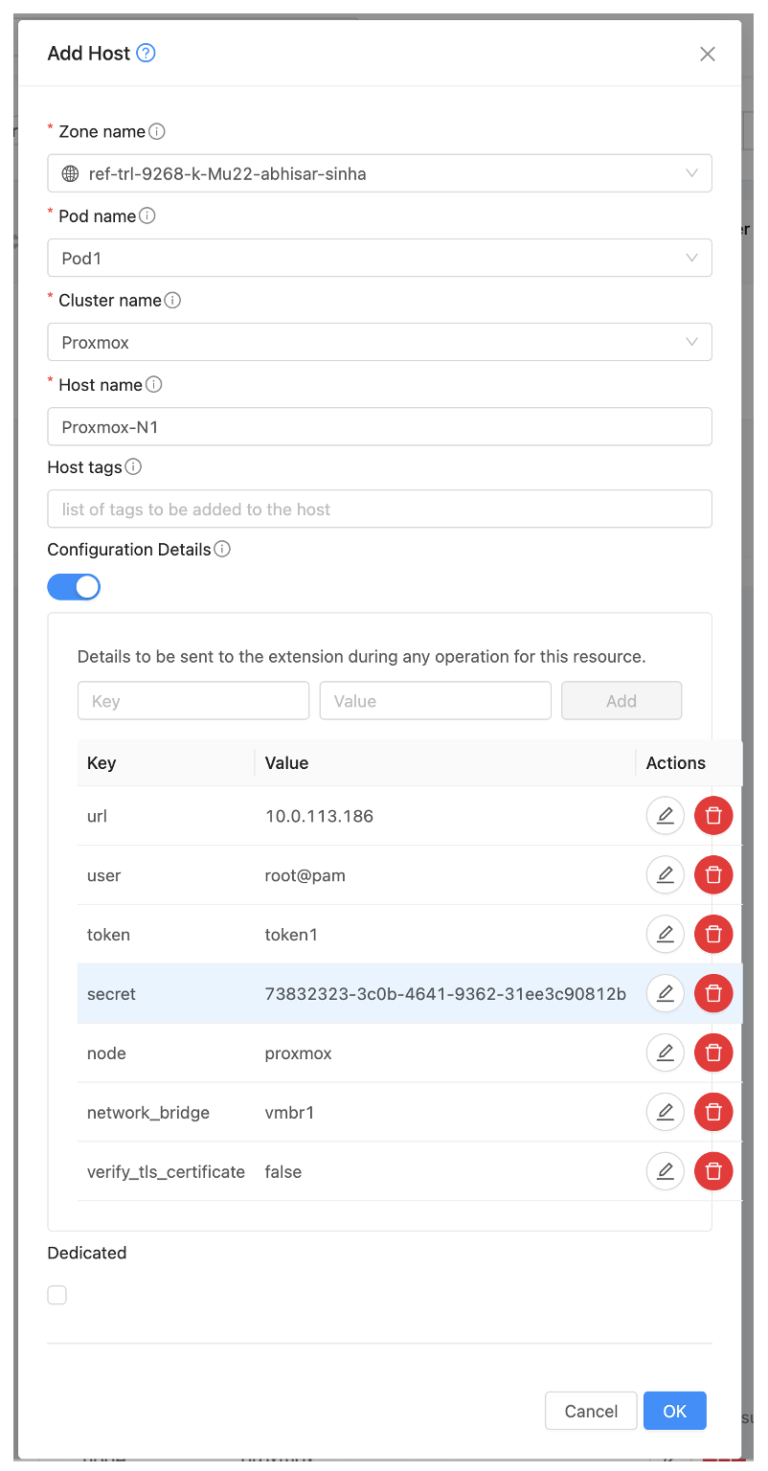768x1471 pixels.
Task: Select the value vmbr1
Action: [290, 1111]
